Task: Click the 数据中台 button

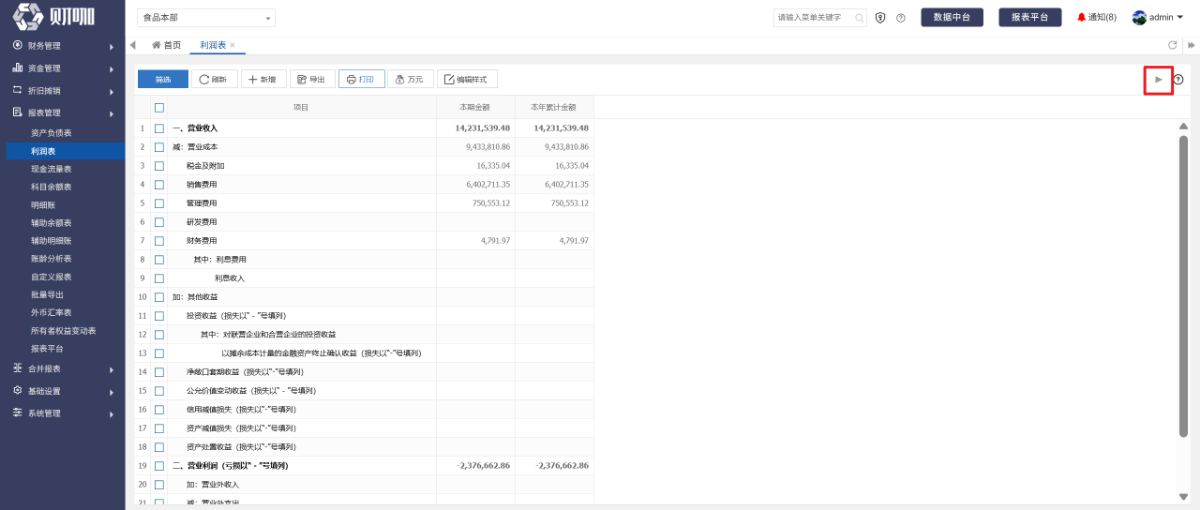Action: [951, 18]
